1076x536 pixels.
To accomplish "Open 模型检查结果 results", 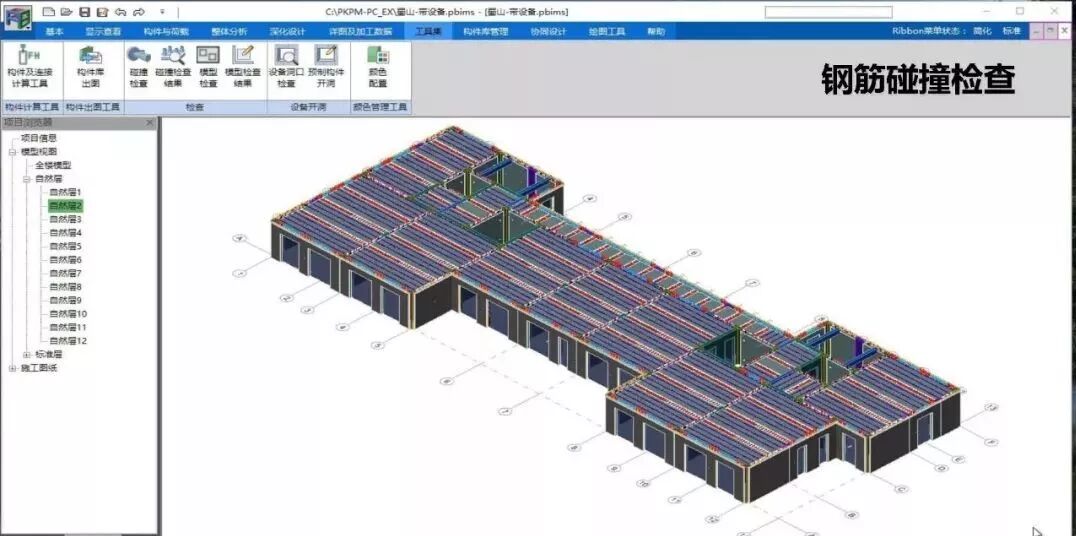I will [x=243, y=67].
